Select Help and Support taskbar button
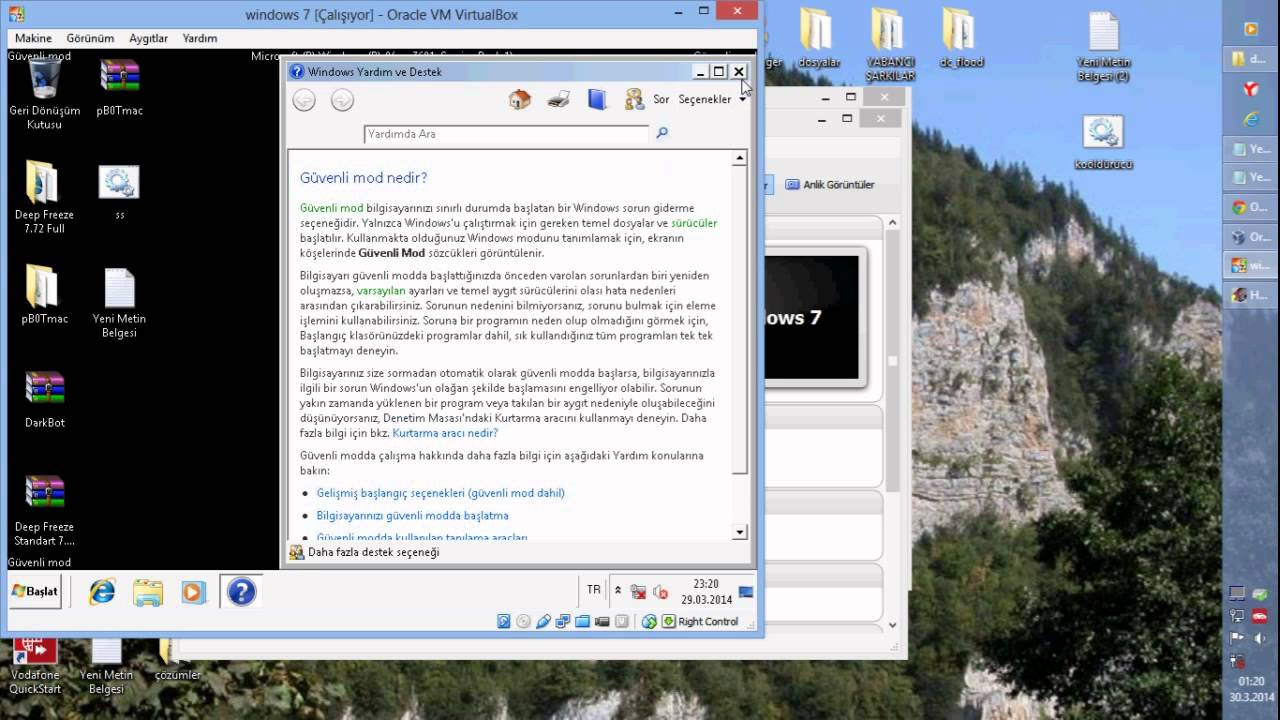 coord(241,592)
